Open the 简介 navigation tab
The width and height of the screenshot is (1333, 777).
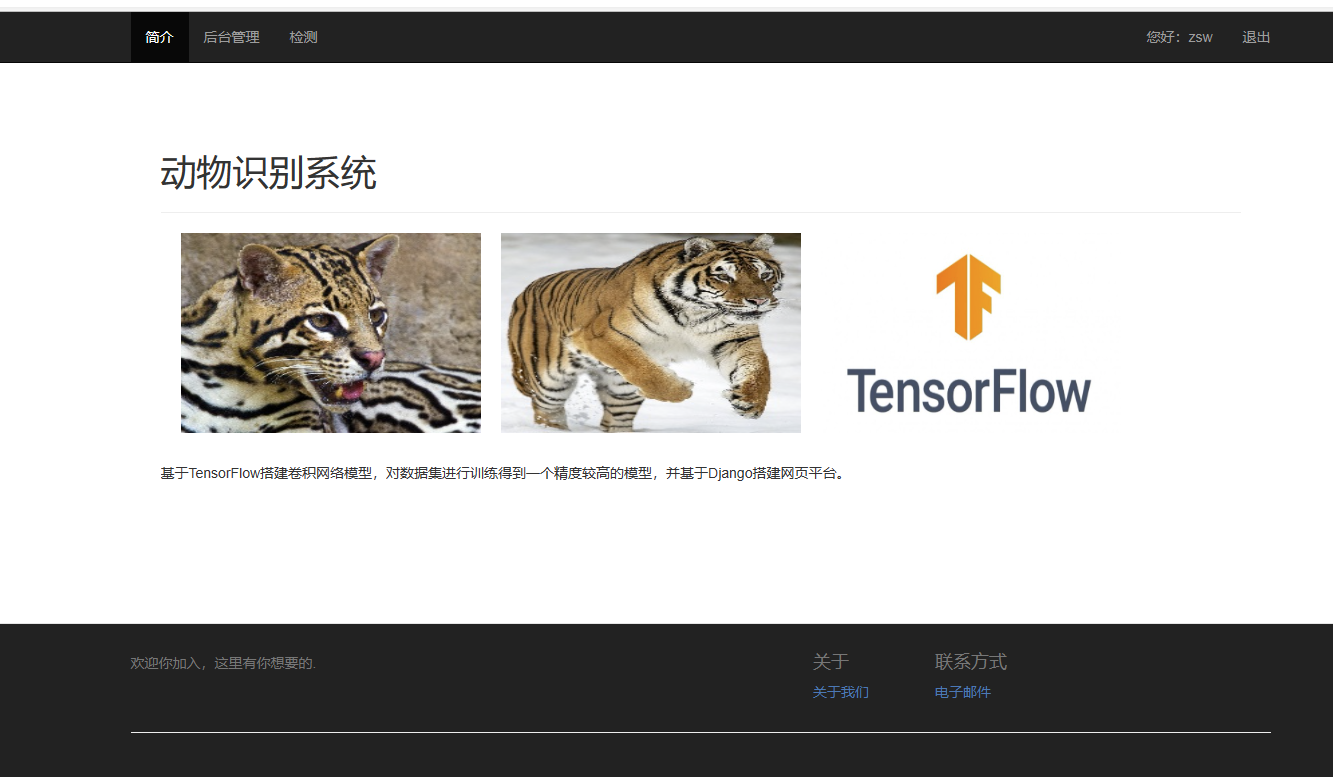(159, 37)
